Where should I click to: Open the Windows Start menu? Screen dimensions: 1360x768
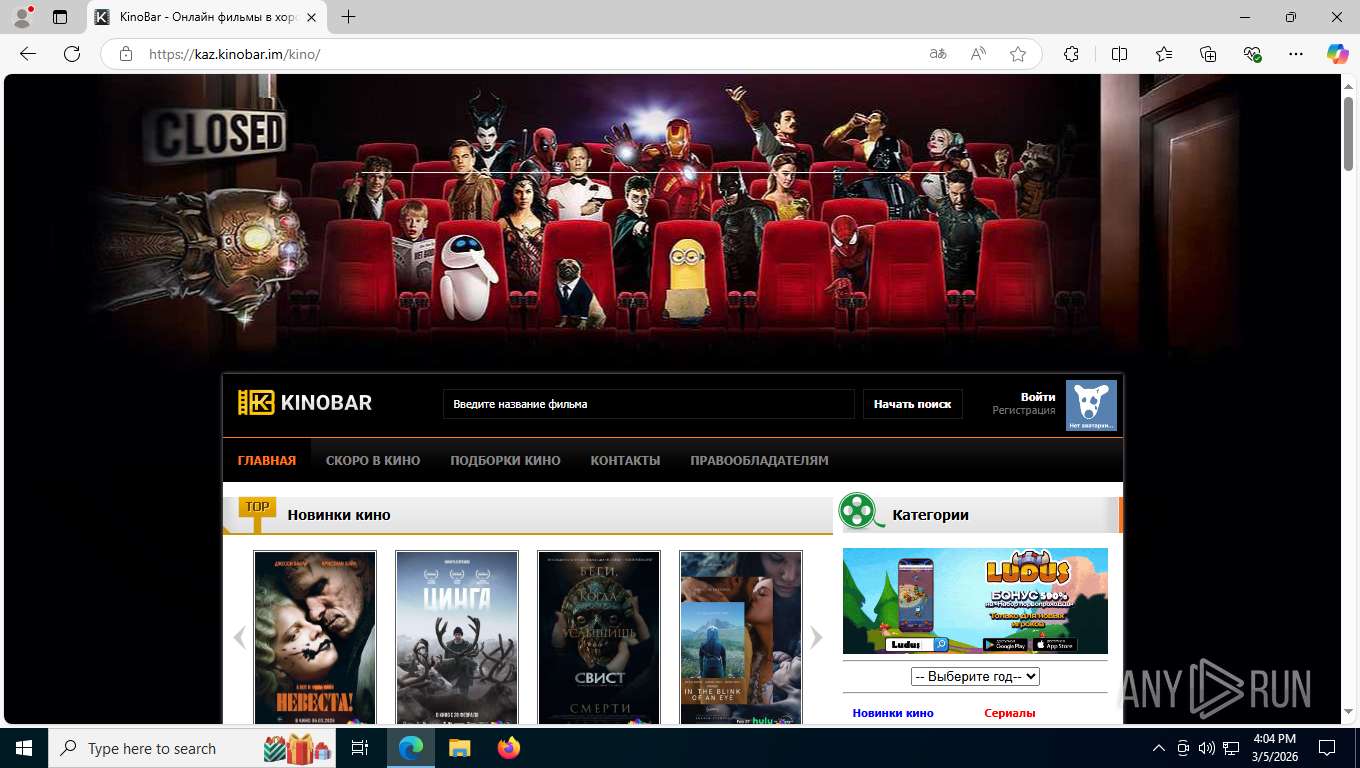23,748
